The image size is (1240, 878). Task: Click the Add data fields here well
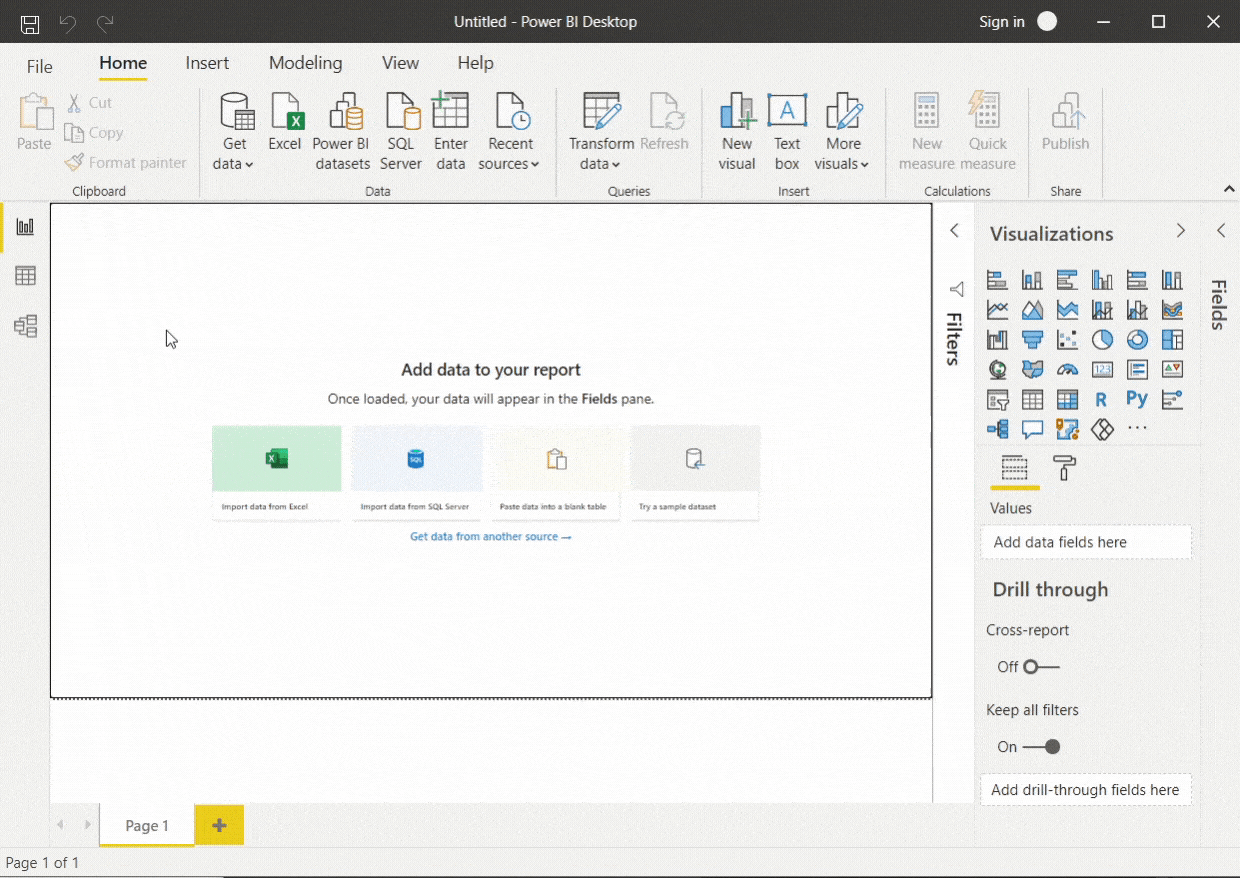[x=1086, y=542]
